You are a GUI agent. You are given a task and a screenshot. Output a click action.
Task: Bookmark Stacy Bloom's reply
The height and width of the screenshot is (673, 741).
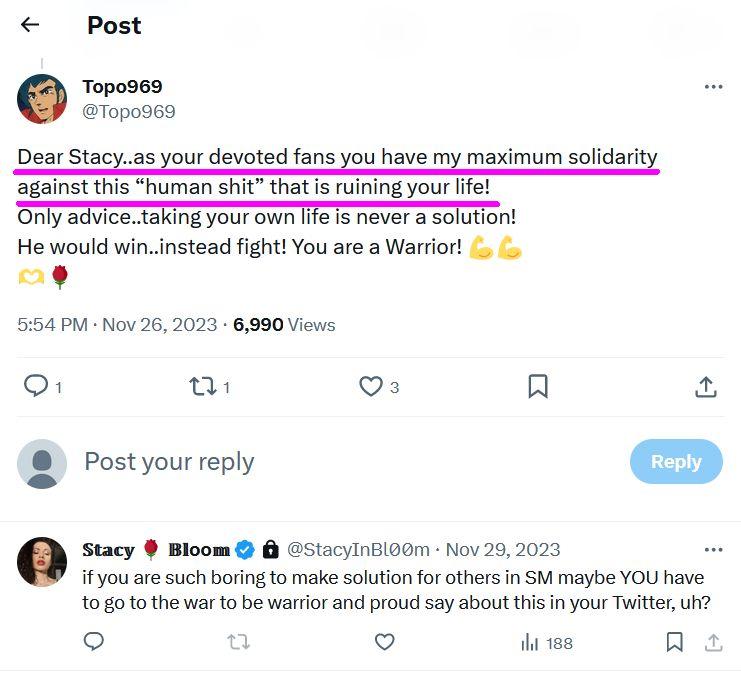coord(675,642)
